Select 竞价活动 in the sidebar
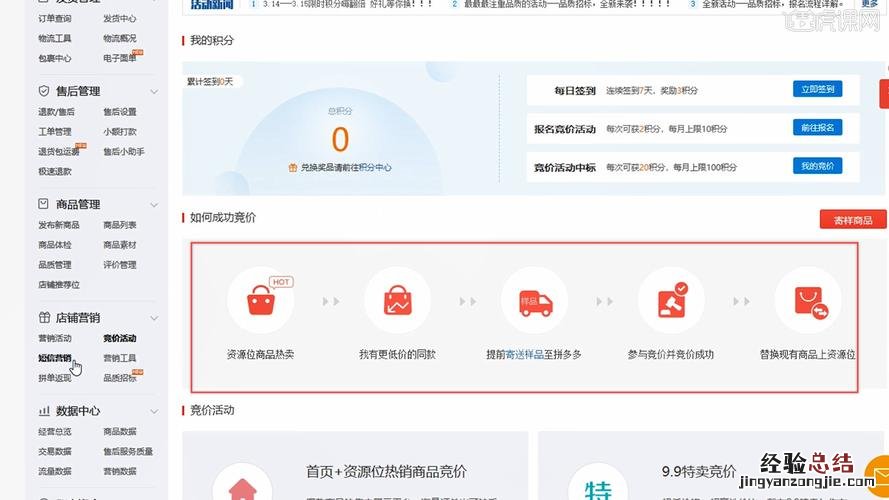Screen dimensions: 889x500 click(x=120, y=338)
